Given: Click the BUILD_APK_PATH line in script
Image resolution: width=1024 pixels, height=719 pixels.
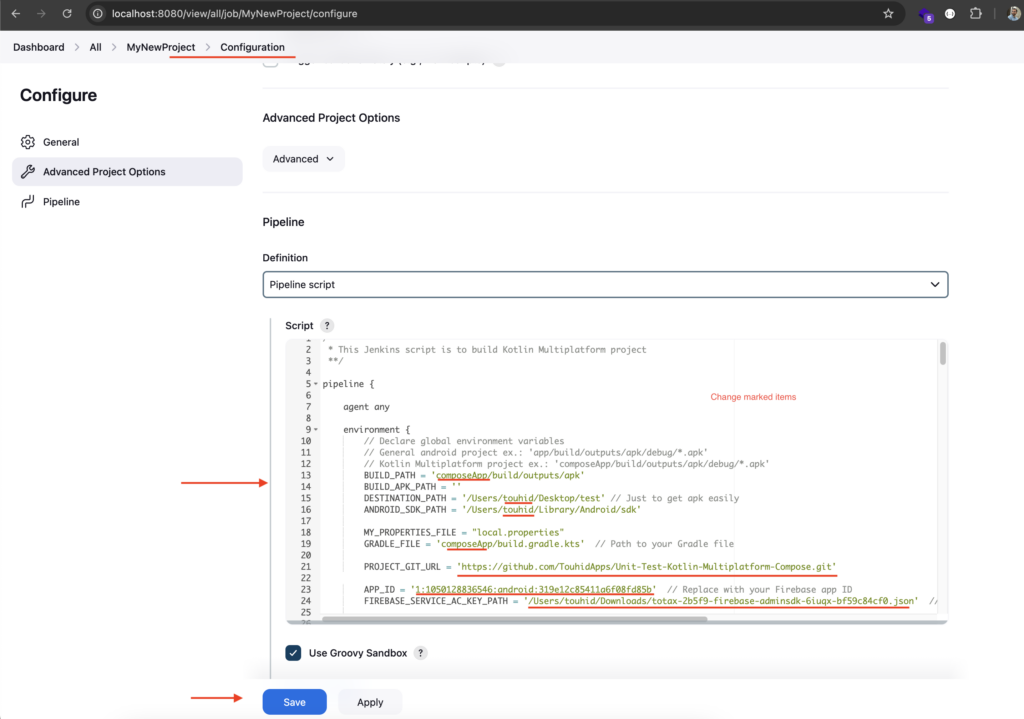Looking at the screenshot, I should coord(412,487).
